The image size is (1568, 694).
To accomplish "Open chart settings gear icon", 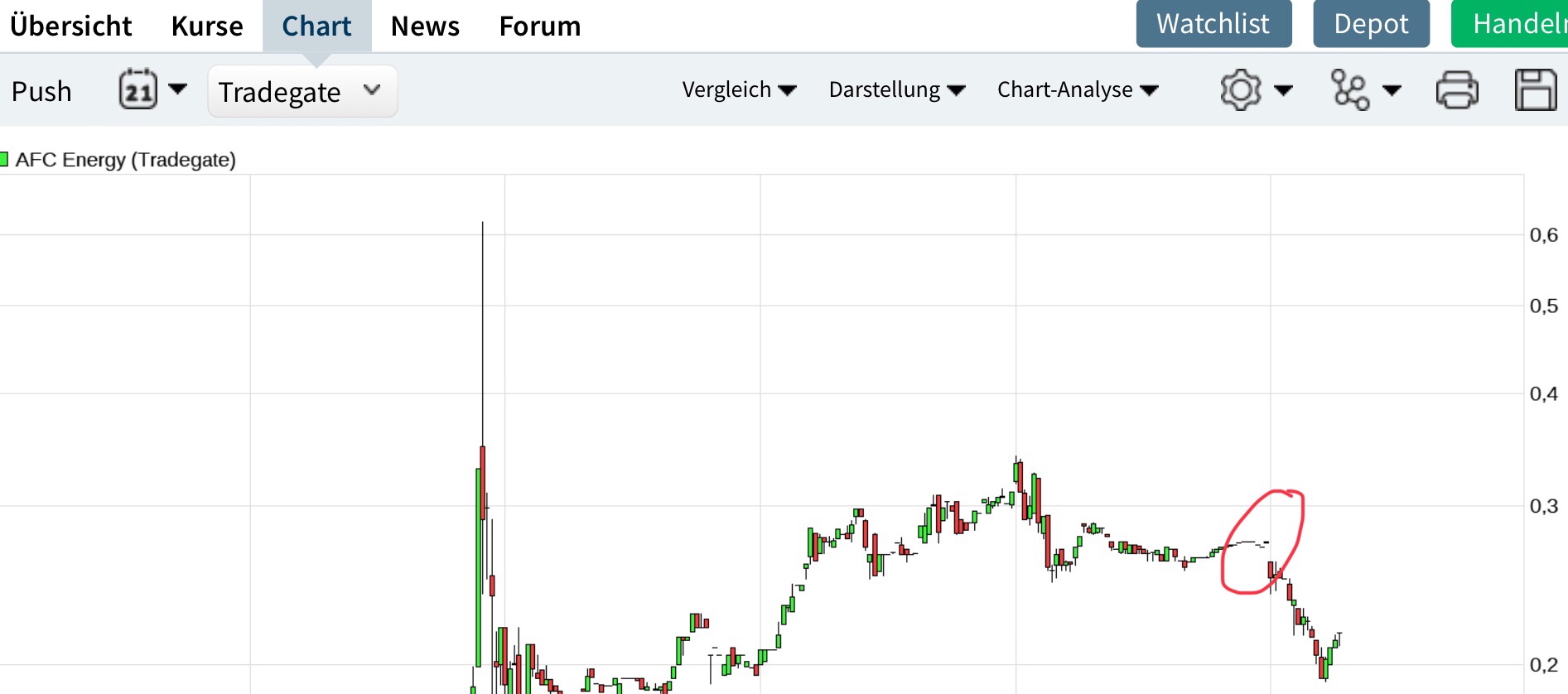I will tap(1241, 89).
